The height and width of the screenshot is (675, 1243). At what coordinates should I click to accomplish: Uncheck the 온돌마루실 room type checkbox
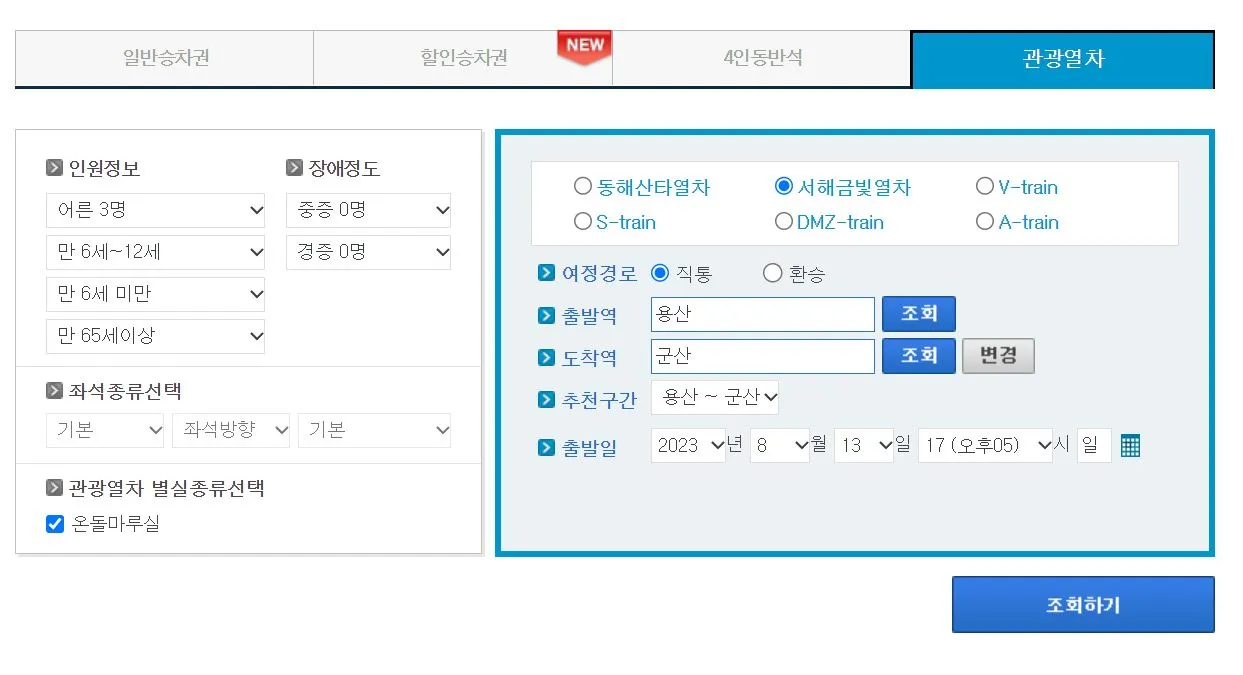pos(54,523)
